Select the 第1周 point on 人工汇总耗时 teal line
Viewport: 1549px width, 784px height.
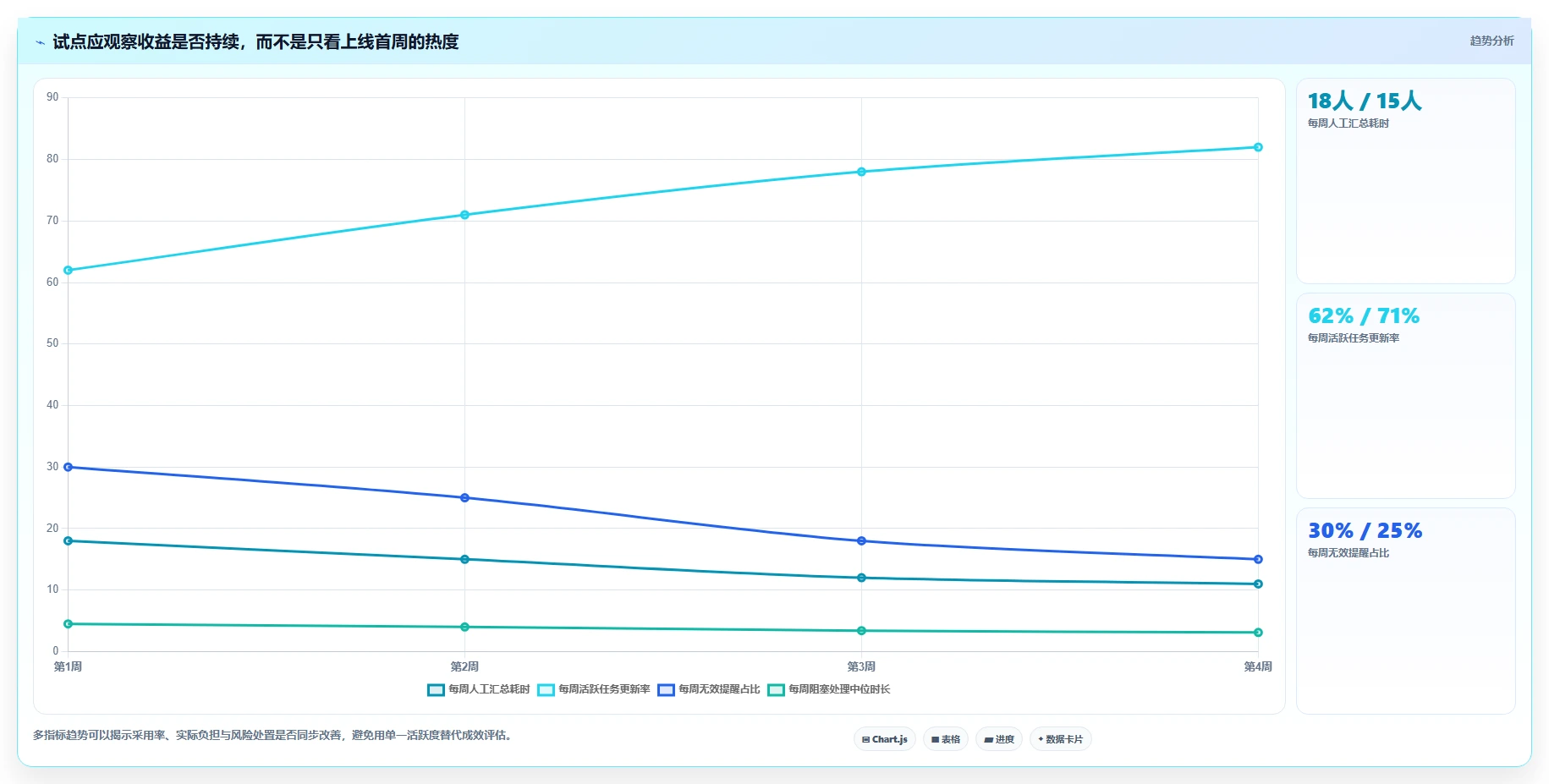(69, 541)
